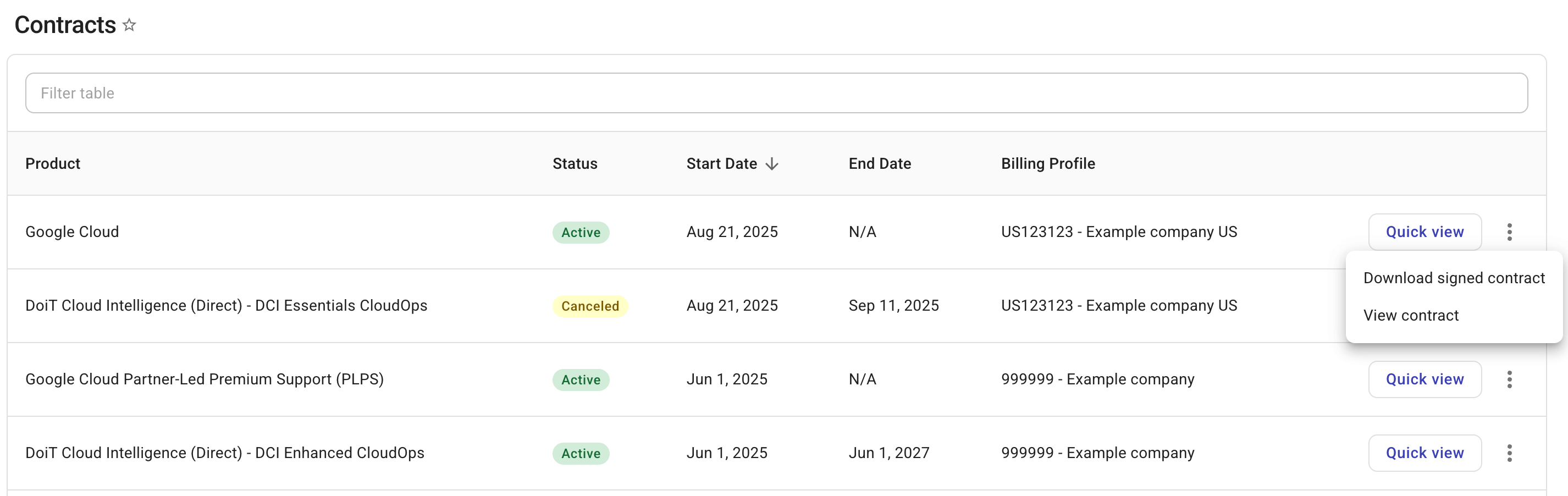Open Quick view for Google Cloud contract
Screen dimensions: 1568x496
pyautogui.click(x=1425, y=232)
